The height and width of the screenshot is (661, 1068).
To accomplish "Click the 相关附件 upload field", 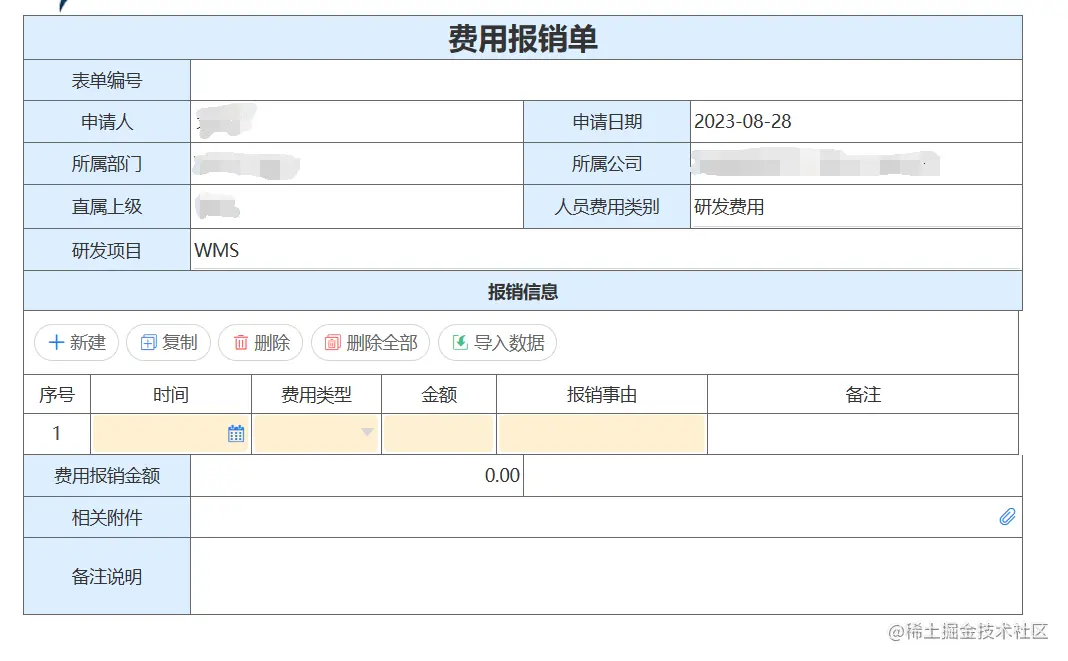I will [606, 517].
